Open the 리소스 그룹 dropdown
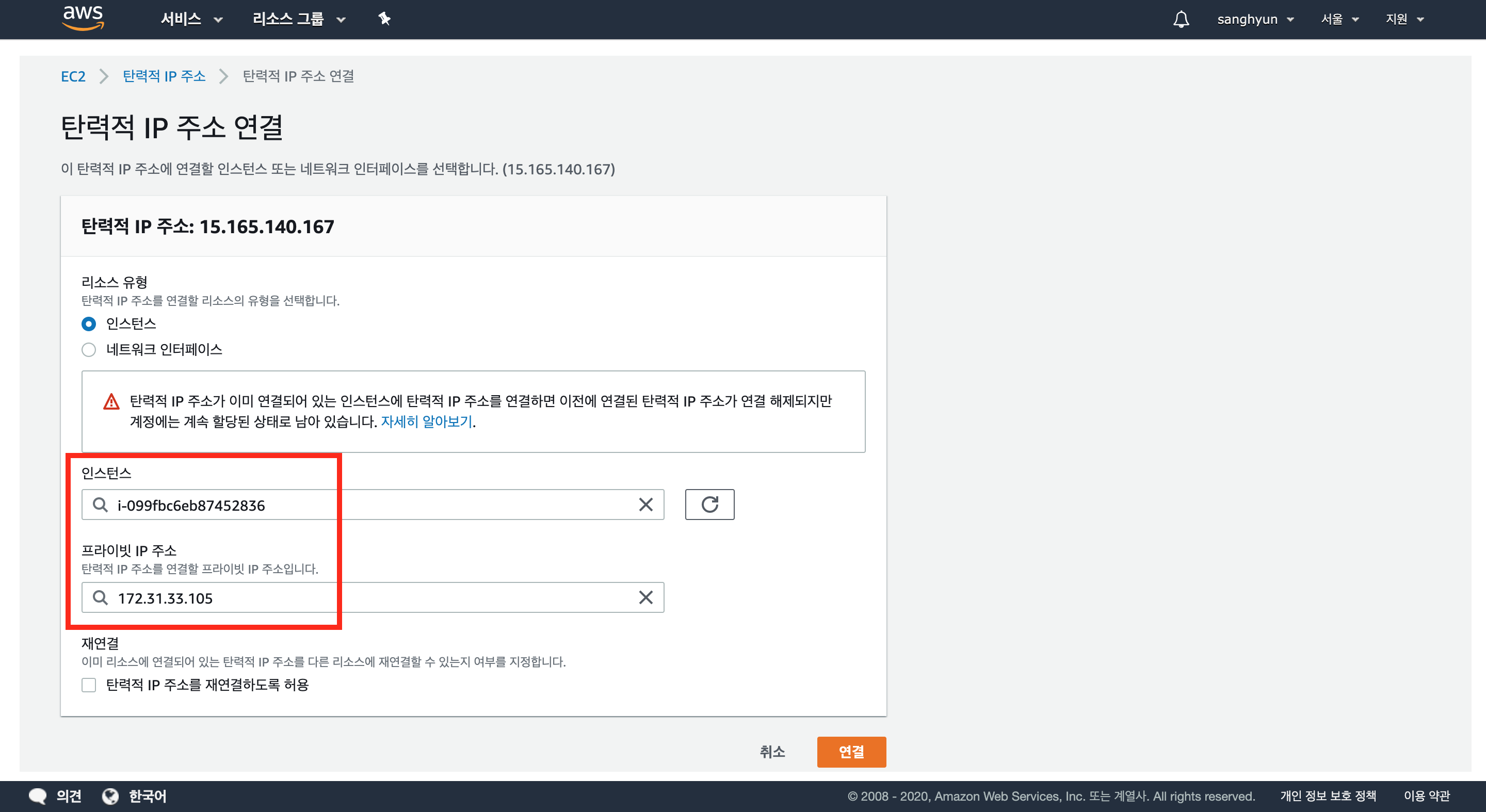This screenshot has width=1486, height=812. click(298, 19)
